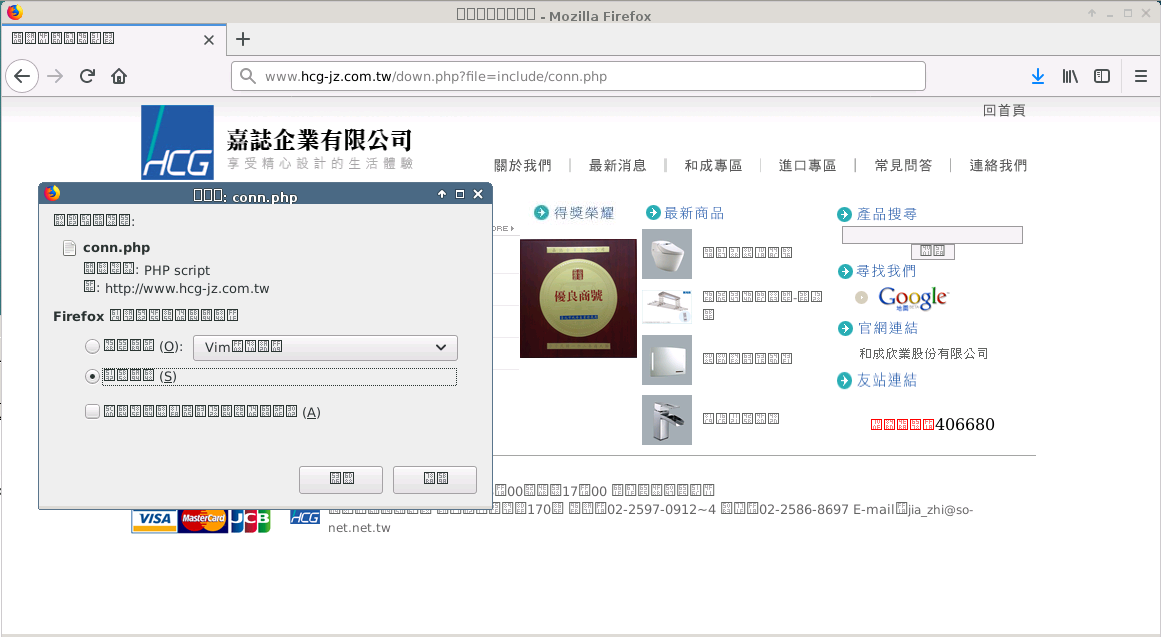1161x637 pixels.
Task: Open the white wall unit product thumbnail
Action: 667,360
